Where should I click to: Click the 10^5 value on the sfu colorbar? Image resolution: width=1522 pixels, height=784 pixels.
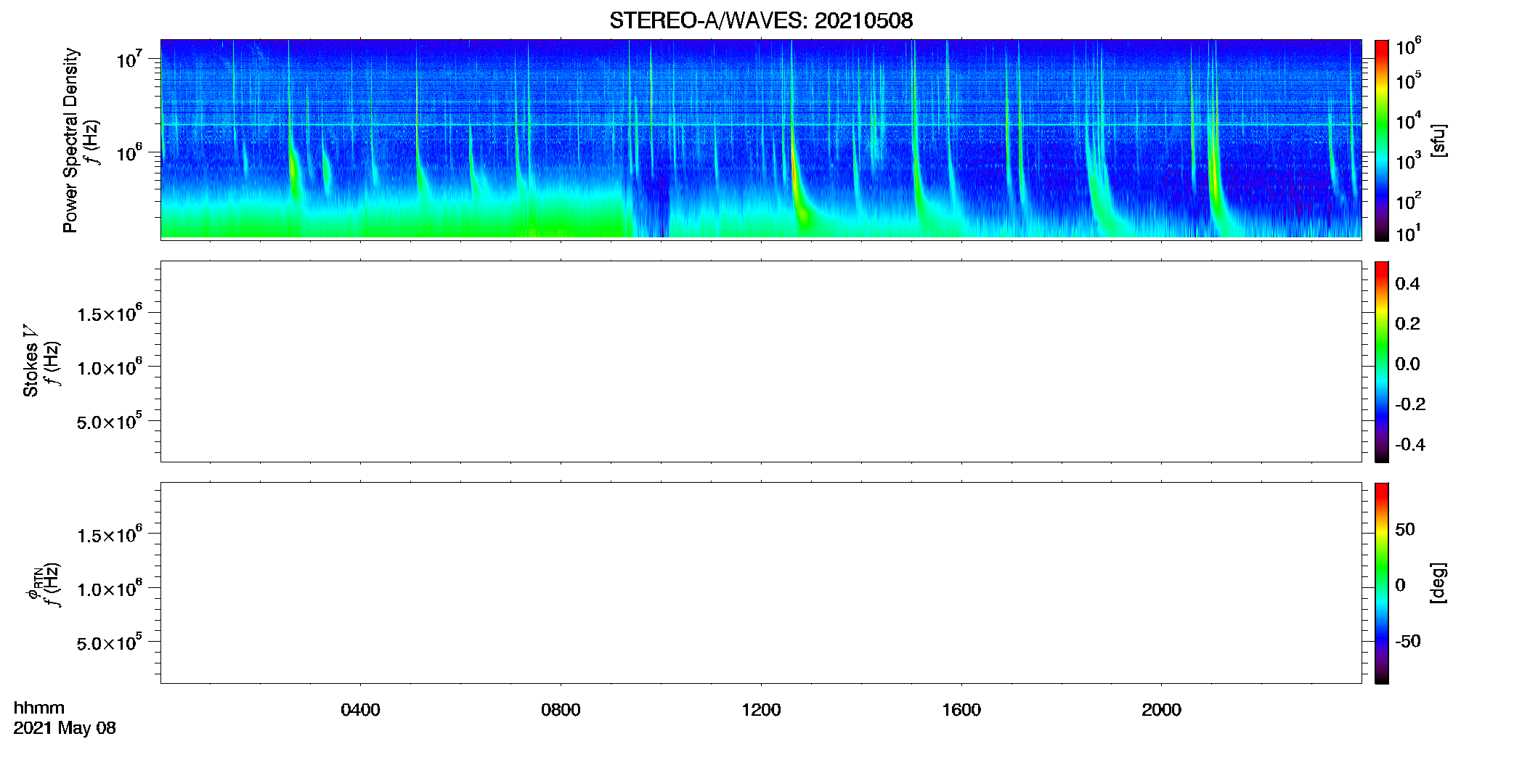pos(1409,81)
